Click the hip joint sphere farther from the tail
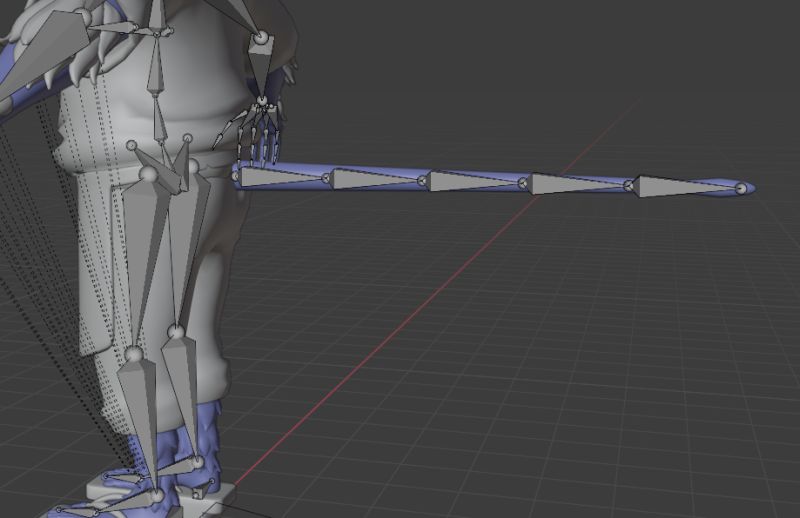 [149, 174]
